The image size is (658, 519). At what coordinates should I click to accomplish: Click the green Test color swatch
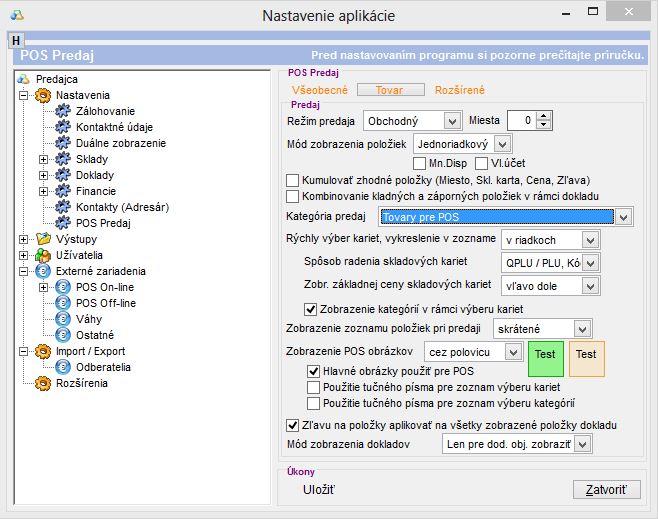pos(546,355)
